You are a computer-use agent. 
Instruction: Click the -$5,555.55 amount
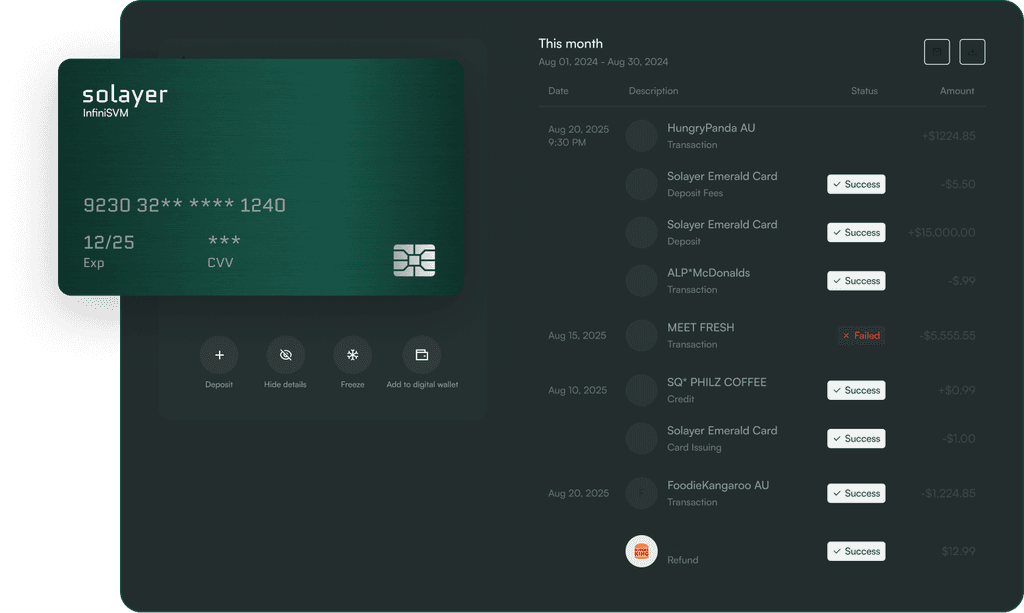point(947,336)
